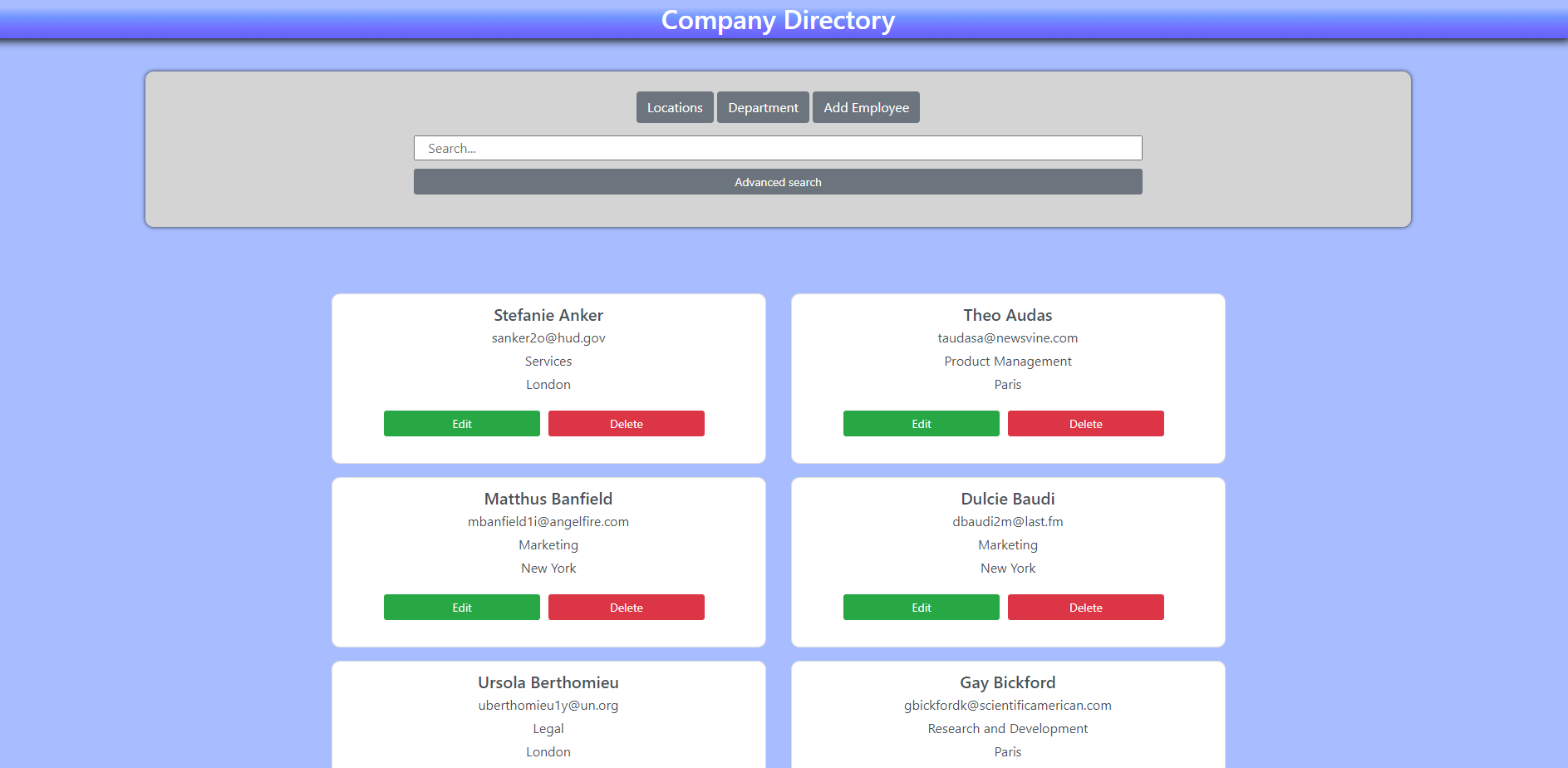The image size is (1568, 768).
Task: Select the name Theo Audas
Action: point(1008,315)
